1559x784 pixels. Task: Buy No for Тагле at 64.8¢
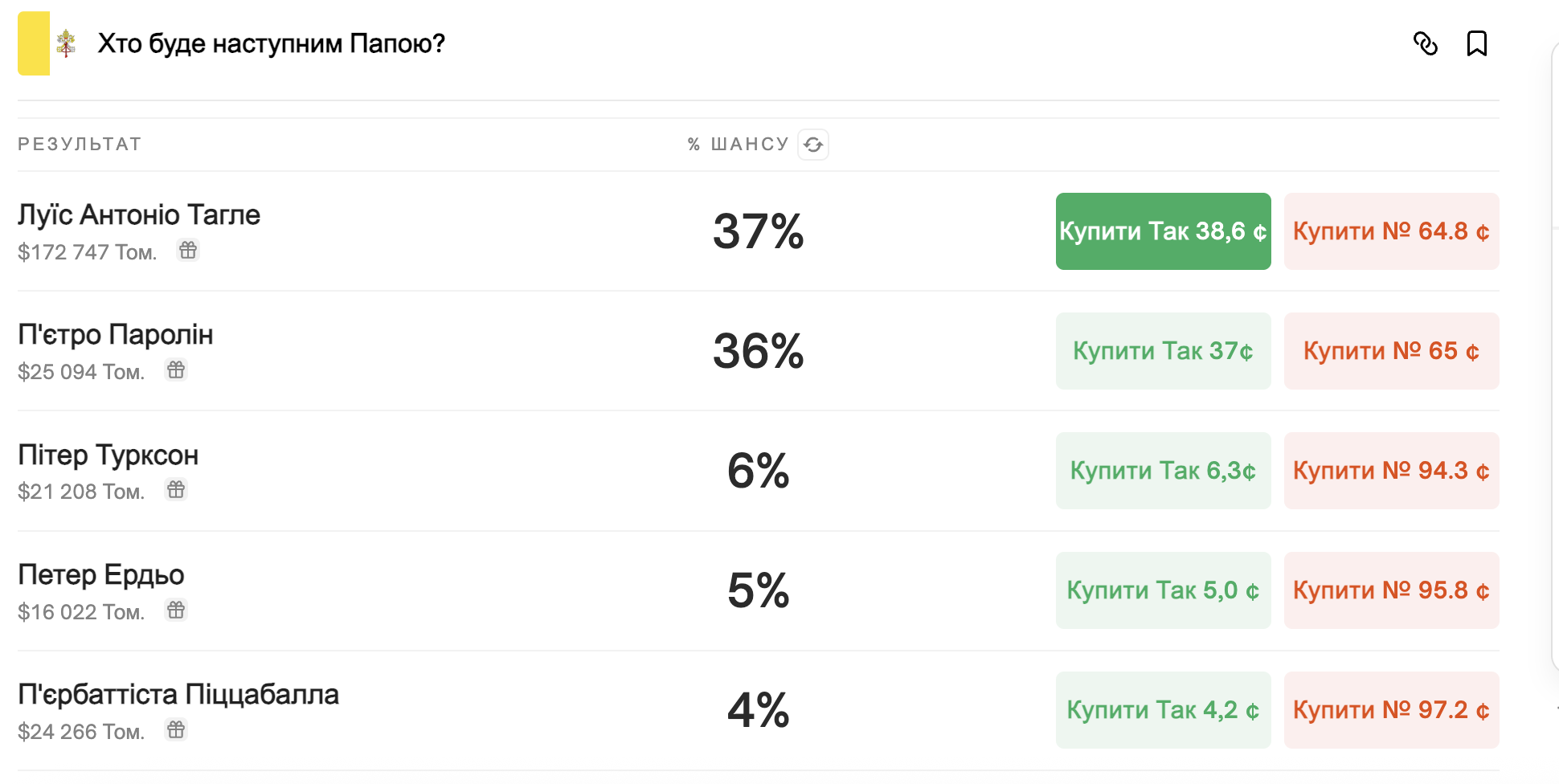[1391, 231]
